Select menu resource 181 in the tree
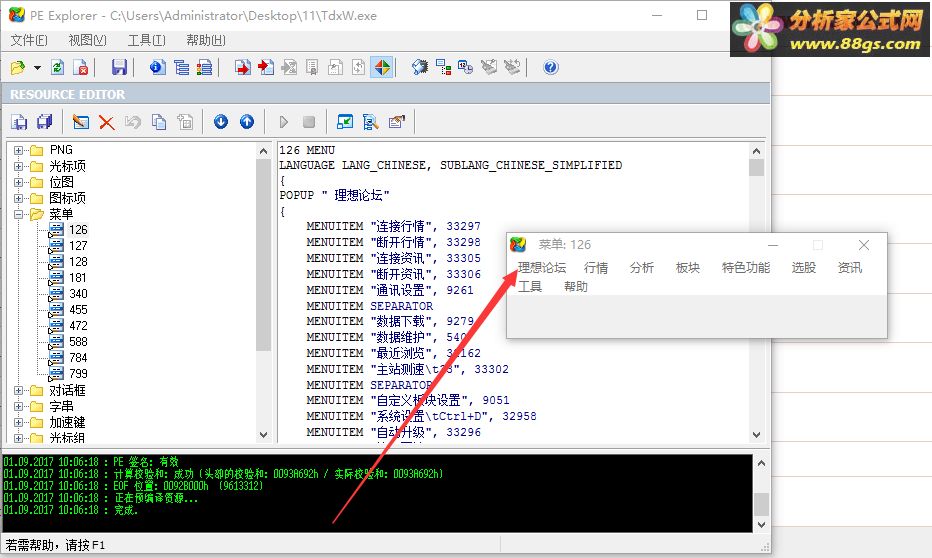Image resolution: width=932 pixels, height=558 pixels. point(78,278)
